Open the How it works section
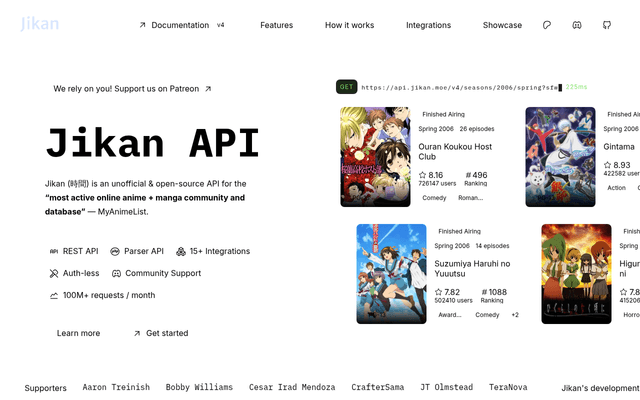Screen dimensions: 640x400 349,25
